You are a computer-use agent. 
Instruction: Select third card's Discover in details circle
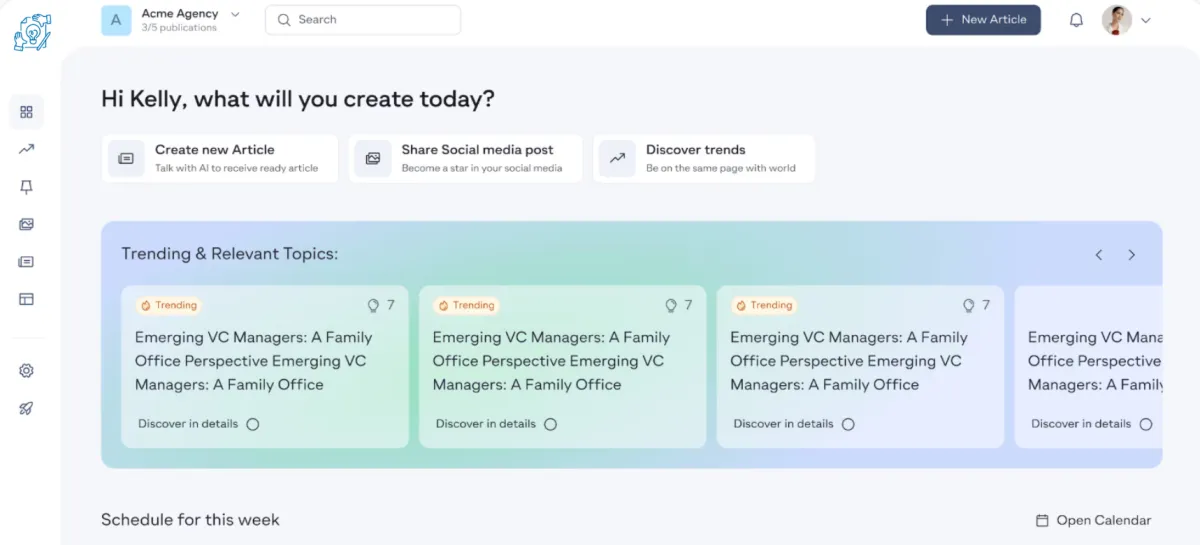pos(848,424)
